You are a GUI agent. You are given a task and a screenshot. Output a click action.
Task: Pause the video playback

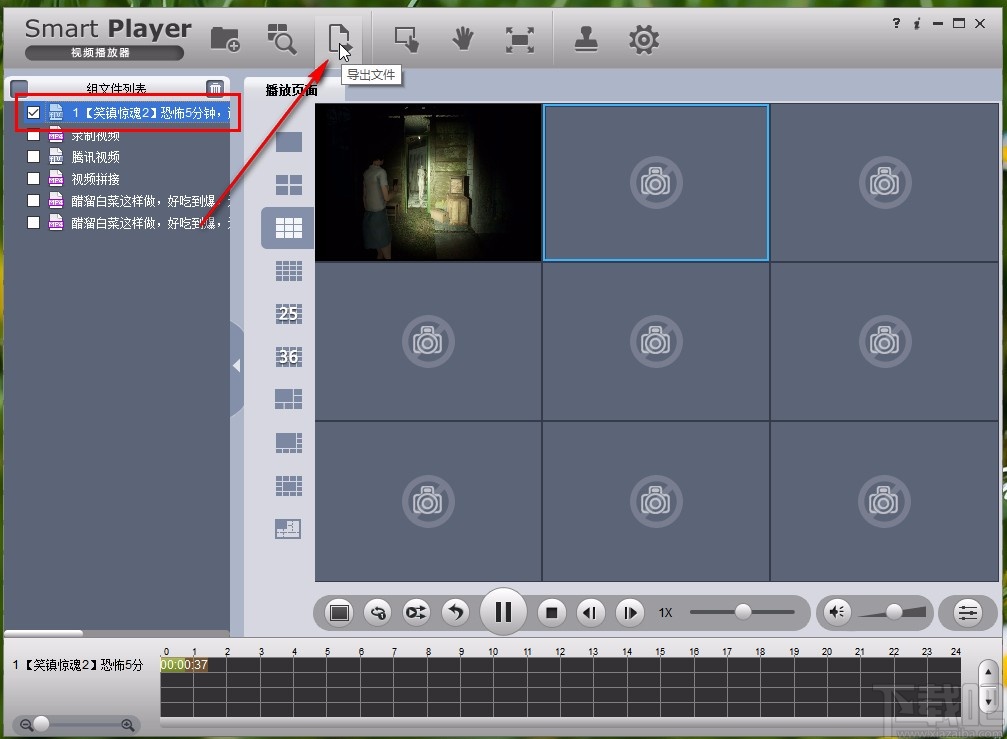pos(503,612)
